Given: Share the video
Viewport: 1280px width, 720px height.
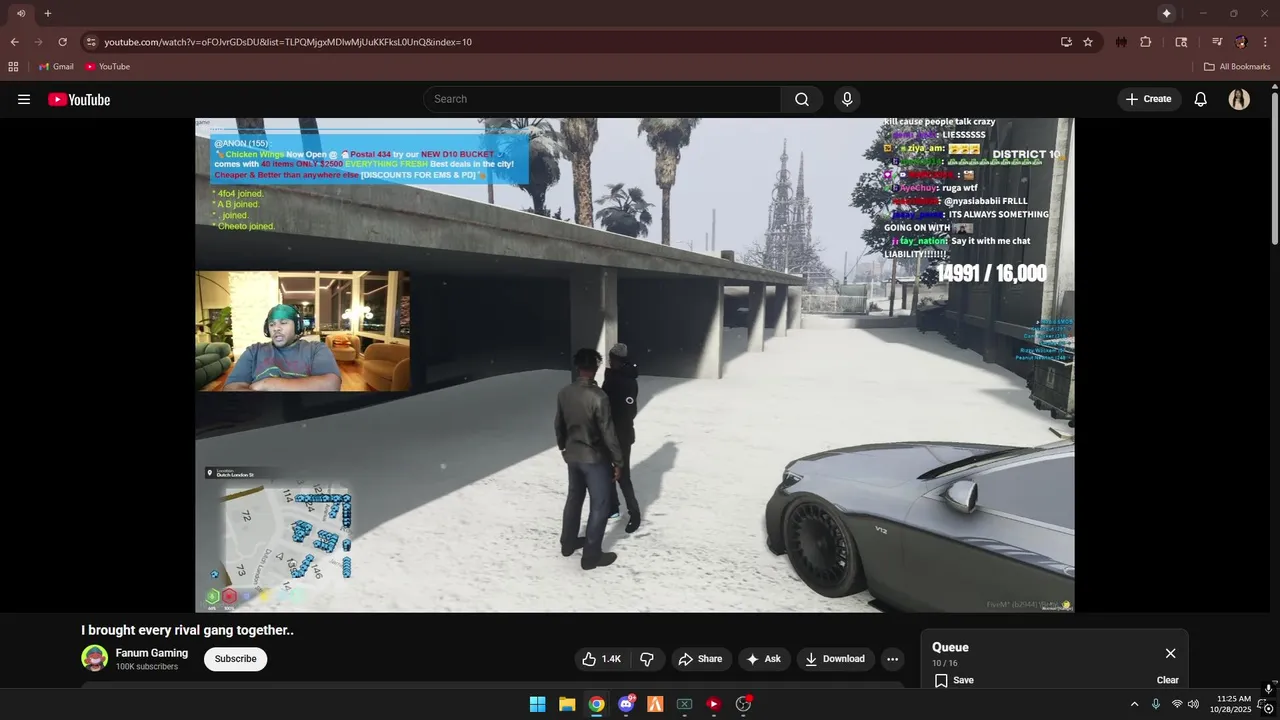Looking at the screenshot, I should click(699, 659).
